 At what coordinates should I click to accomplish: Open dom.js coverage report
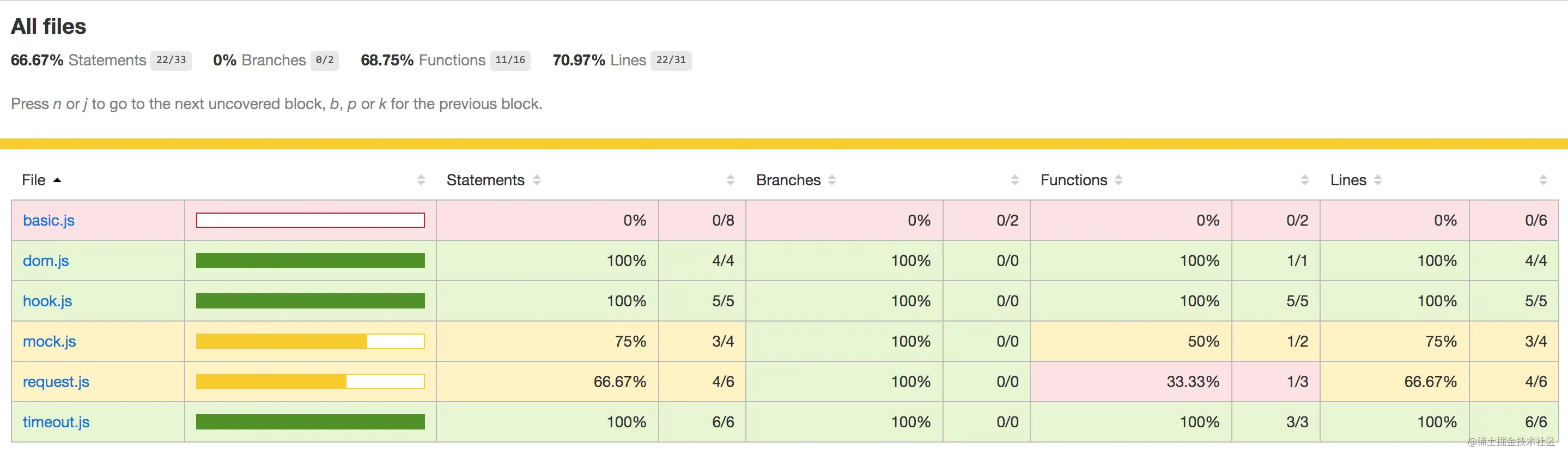46,261
